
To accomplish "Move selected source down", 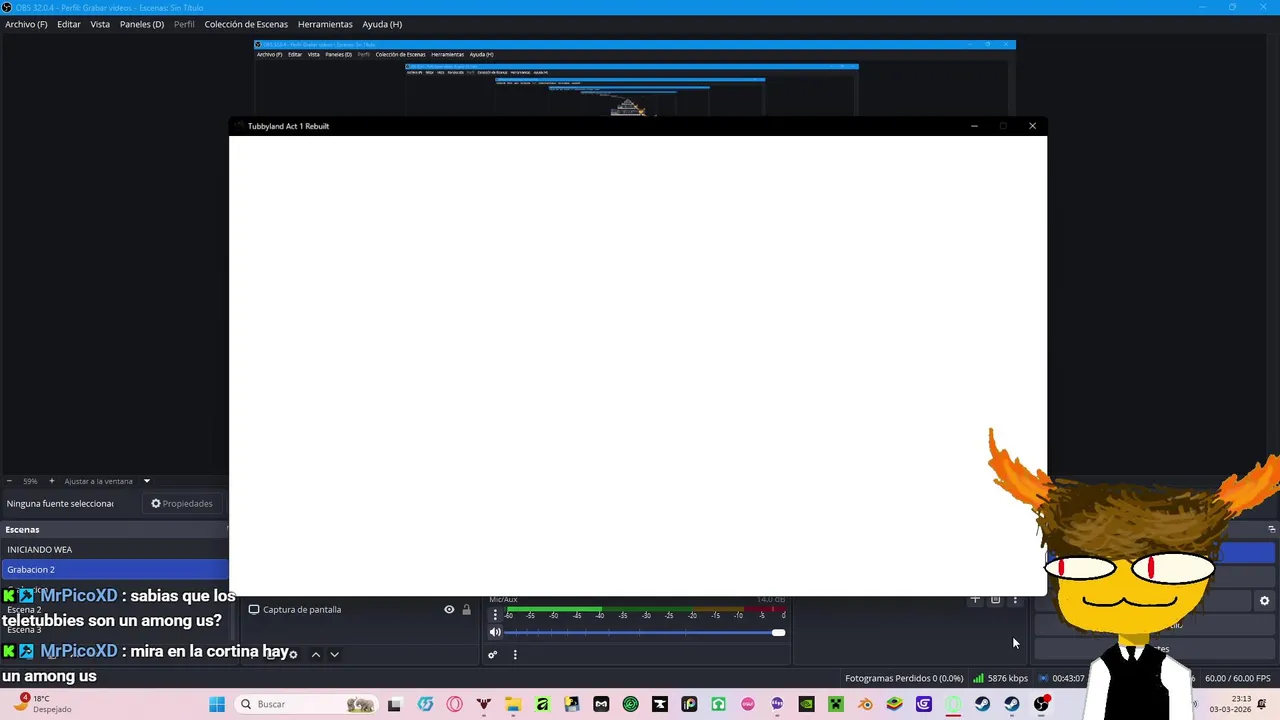I will (334, 654).
